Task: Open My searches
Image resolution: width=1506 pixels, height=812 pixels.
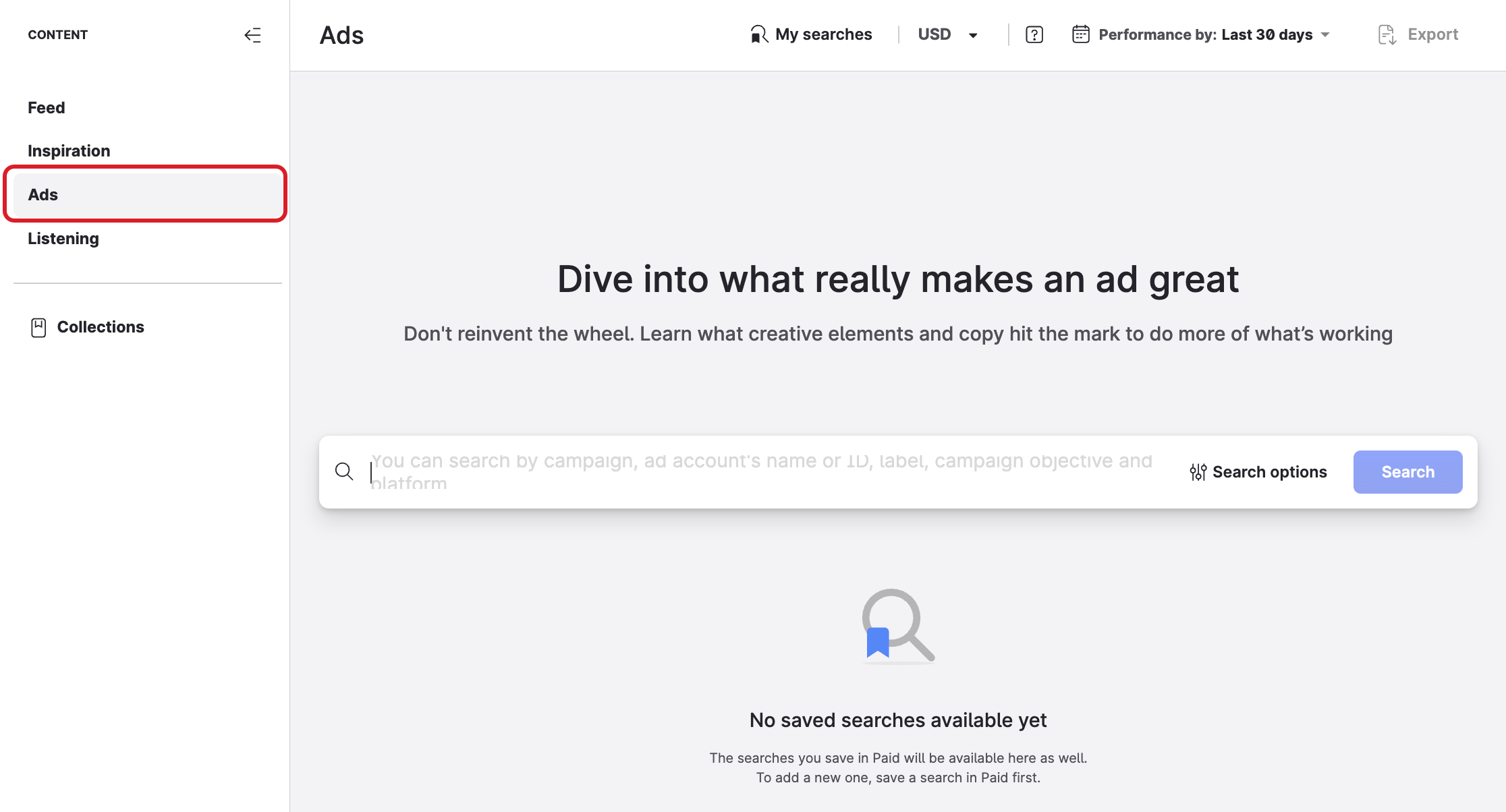Action: tap(823, 34)
